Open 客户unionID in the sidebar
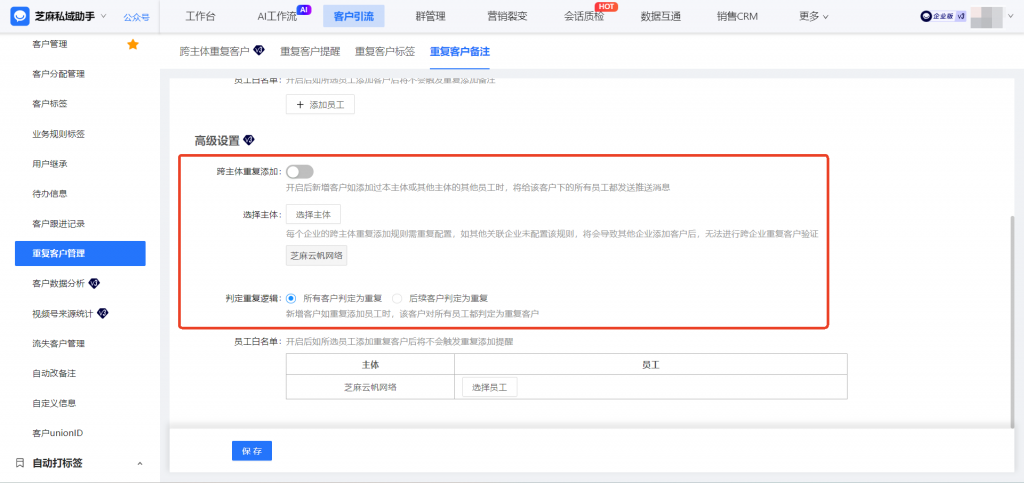 click(57, 433)
